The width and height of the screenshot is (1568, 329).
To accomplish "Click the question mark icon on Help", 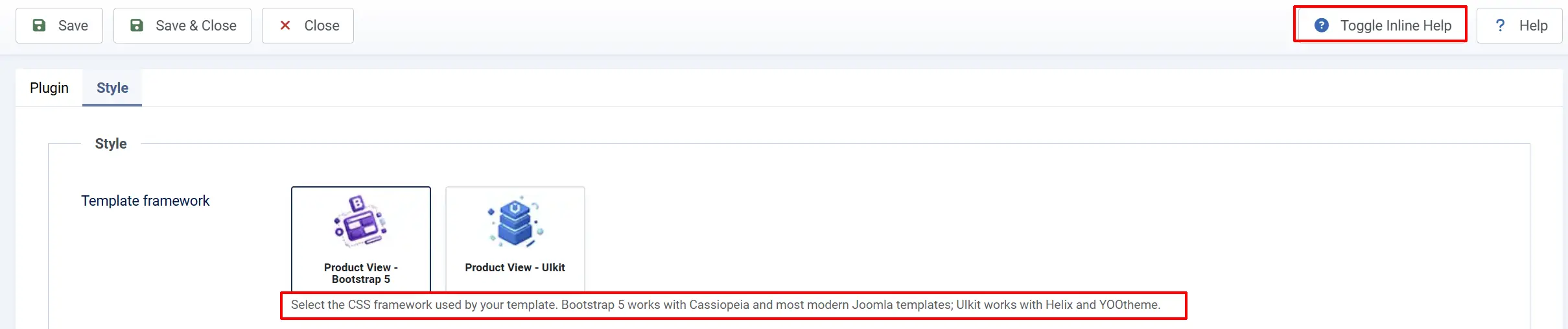I will click(1500, 25).
